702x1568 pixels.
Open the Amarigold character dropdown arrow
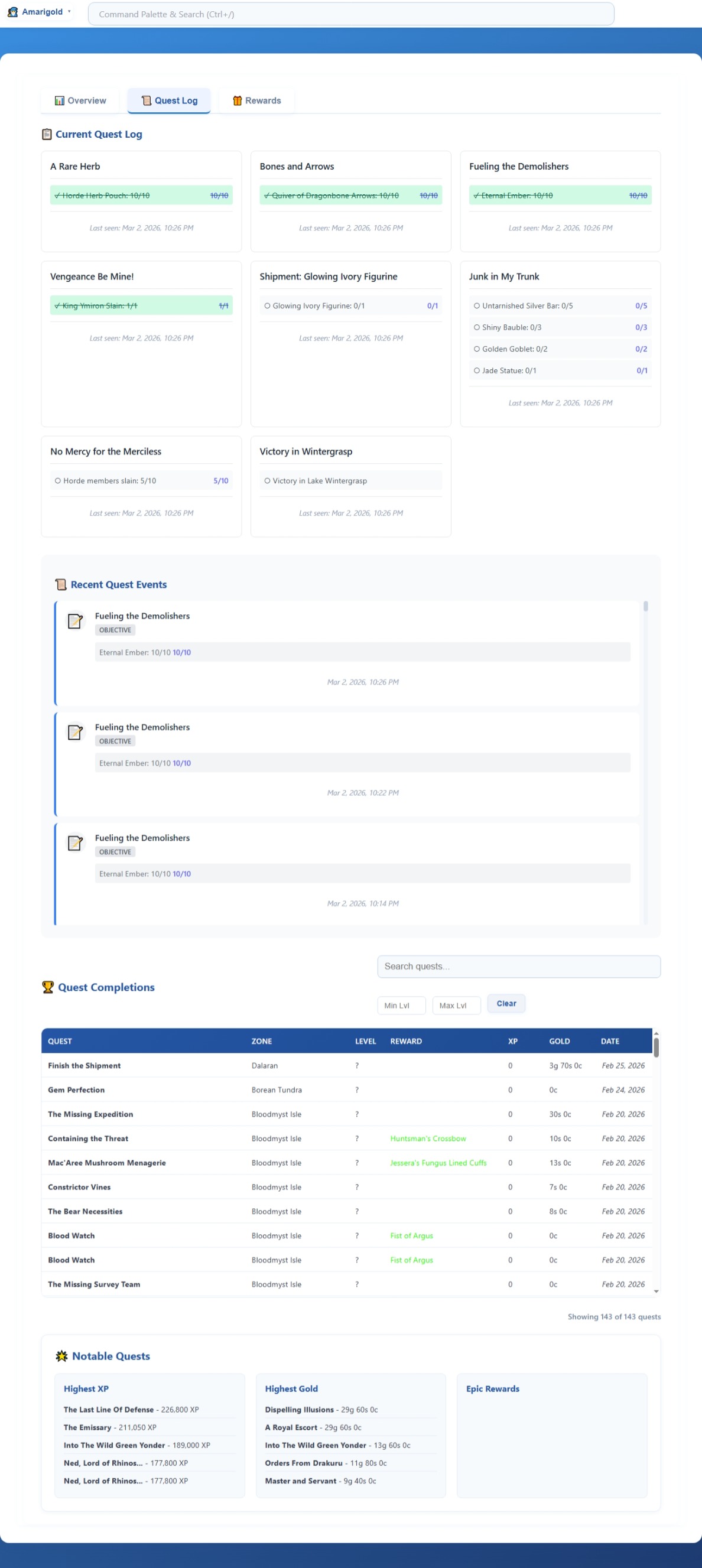(69, 12)
